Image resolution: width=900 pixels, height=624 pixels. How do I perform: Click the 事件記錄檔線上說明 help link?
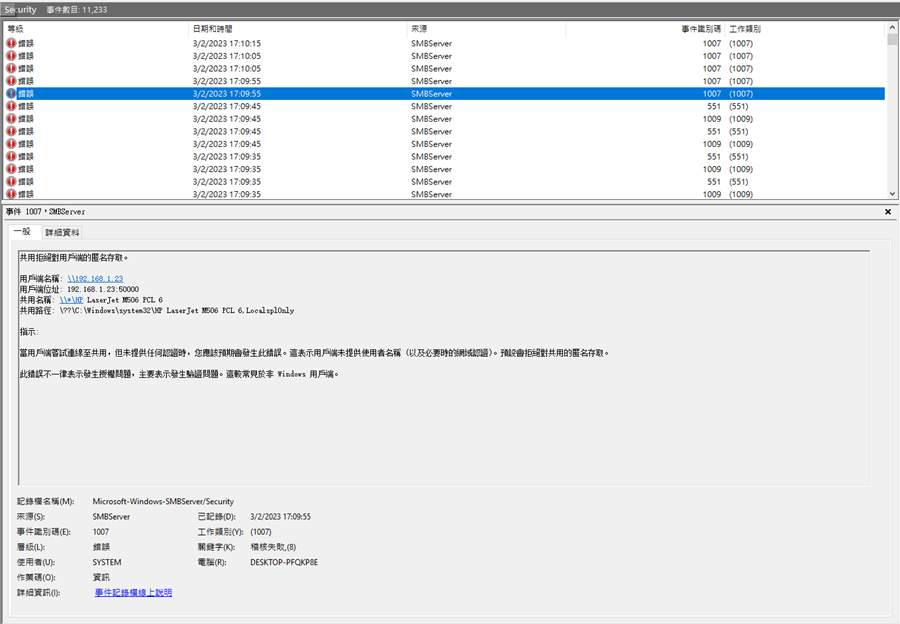click(135, 592)
